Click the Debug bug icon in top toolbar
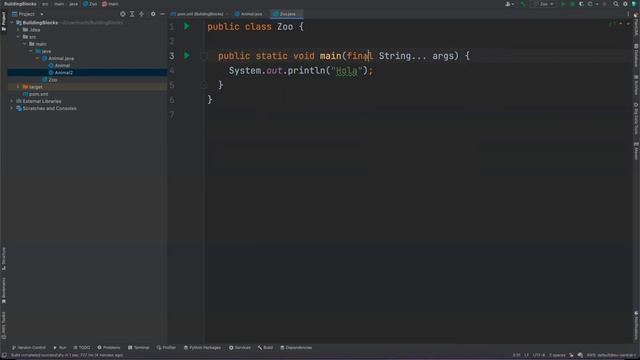This screenshot has height=360, width=640. click(572, 4)
